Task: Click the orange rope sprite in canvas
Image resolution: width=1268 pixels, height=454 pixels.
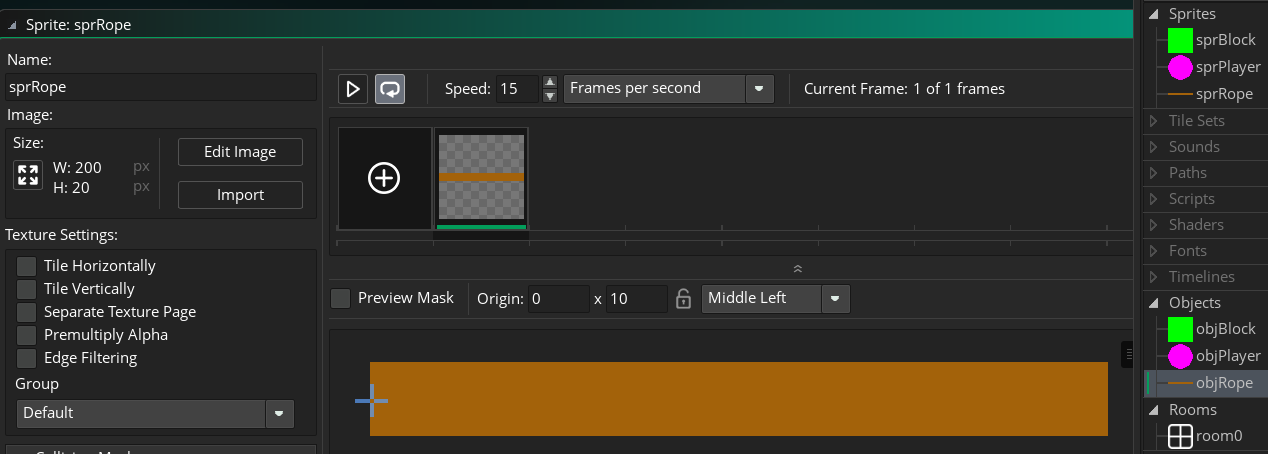Action: [x=739, y=399]
